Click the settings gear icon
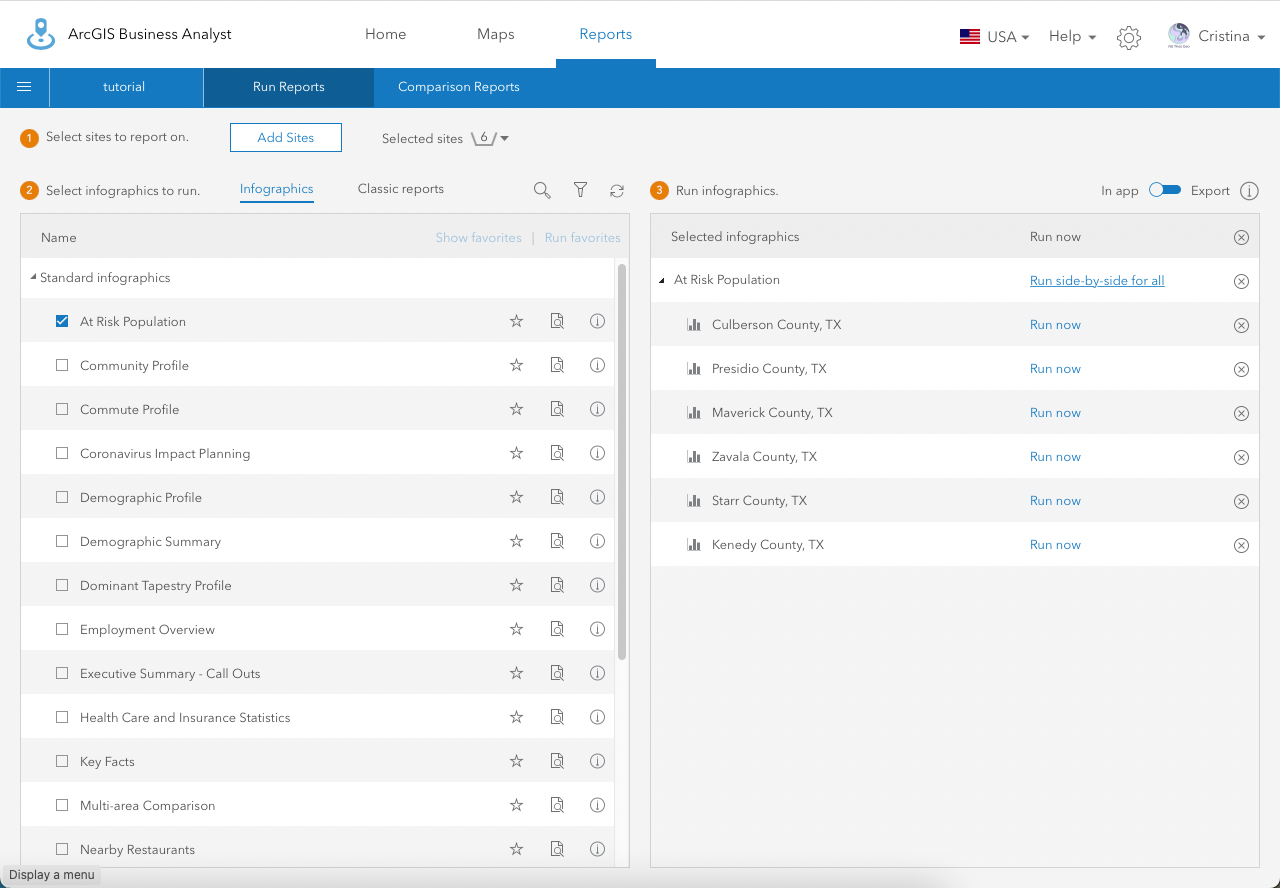 click(1129, 38)
